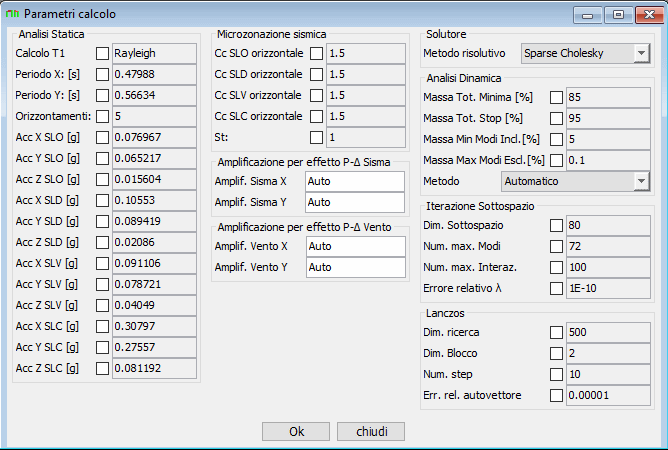Click the app icon in title bar
The width and height of the screenshot is (668, 450).
12,14
